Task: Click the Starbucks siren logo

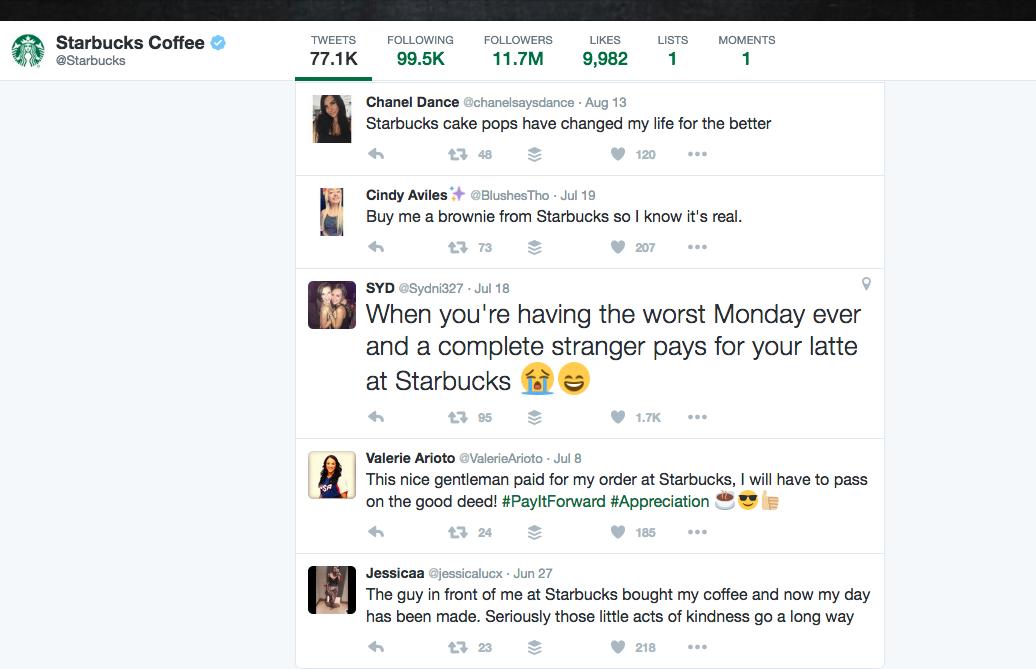Action: point(28,50)
